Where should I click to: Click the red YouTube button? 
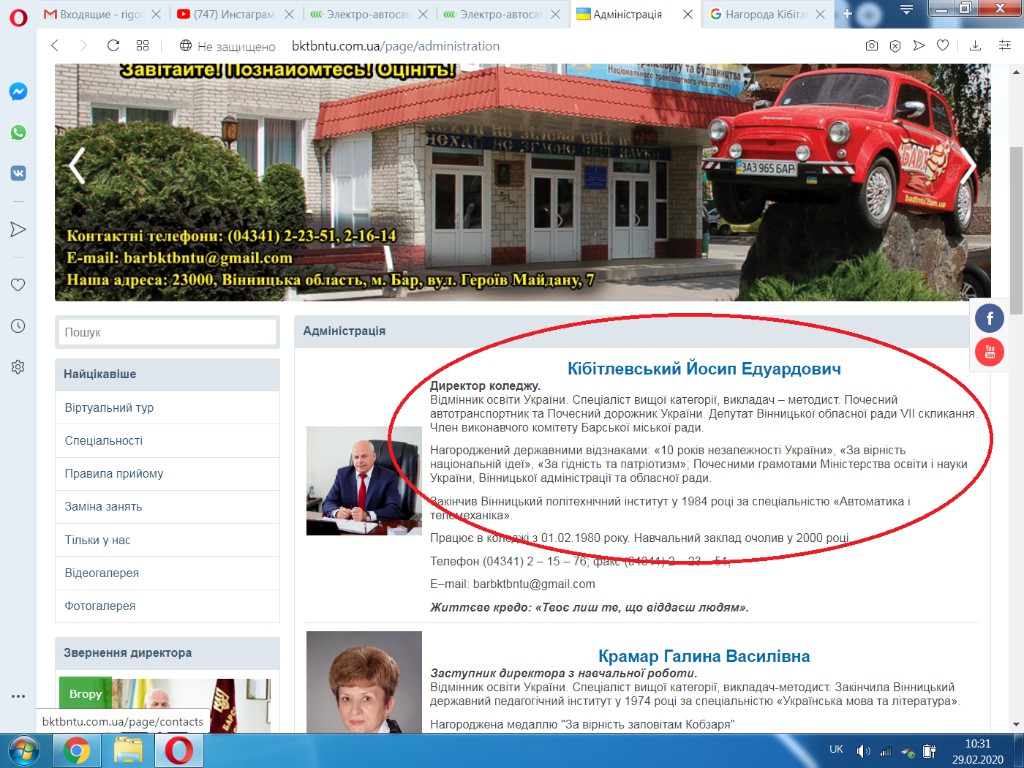click(x=989, y=352)
